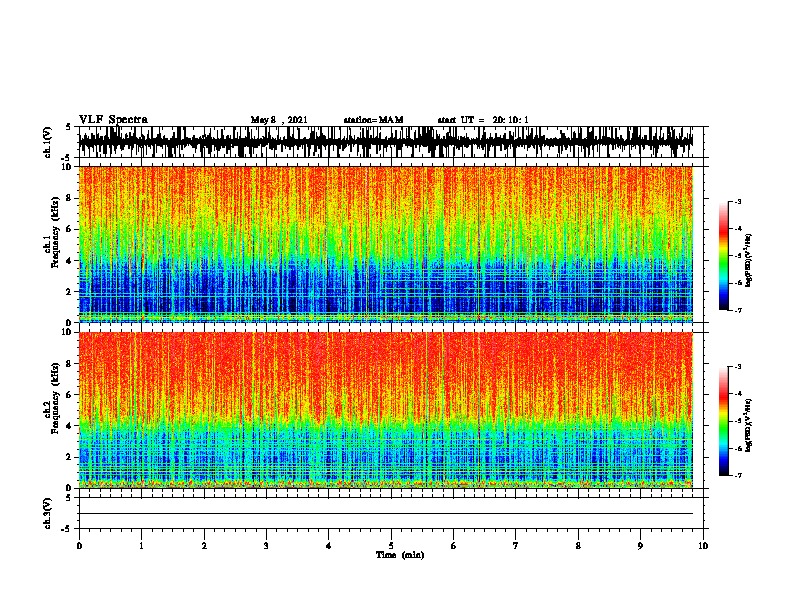Click the 10 tick on the Time axis

pyautogui.click(x=703, y=546)
